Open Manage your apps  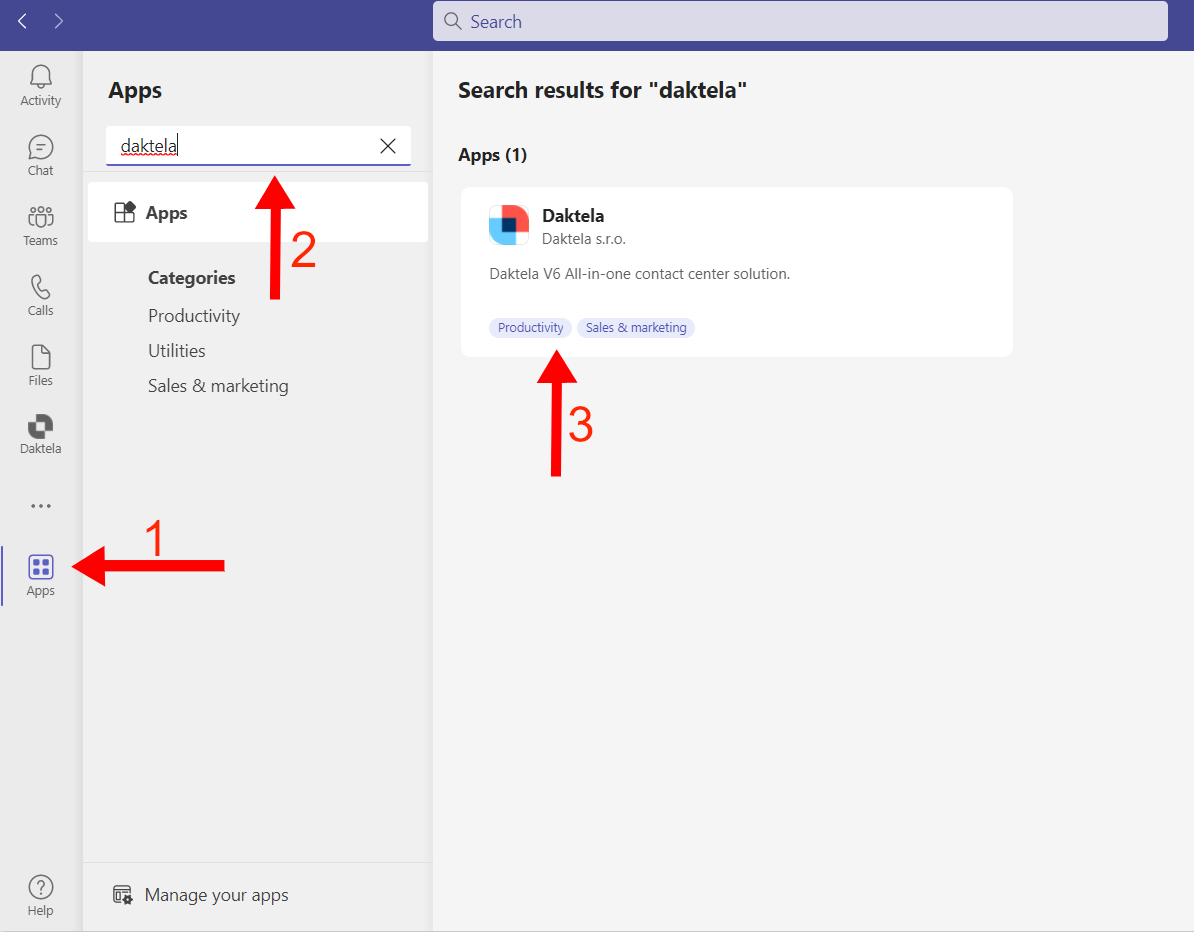click(x=216, y=895)
